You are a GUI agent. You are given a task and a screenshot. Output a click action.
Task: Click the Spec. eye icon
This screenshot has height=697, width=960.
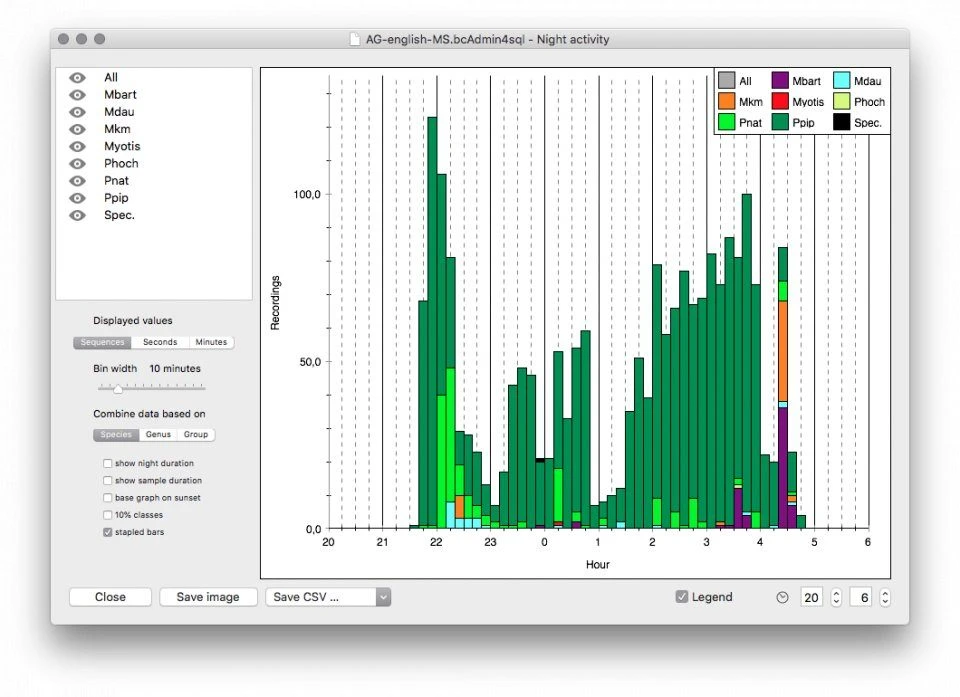click(77, 215)
